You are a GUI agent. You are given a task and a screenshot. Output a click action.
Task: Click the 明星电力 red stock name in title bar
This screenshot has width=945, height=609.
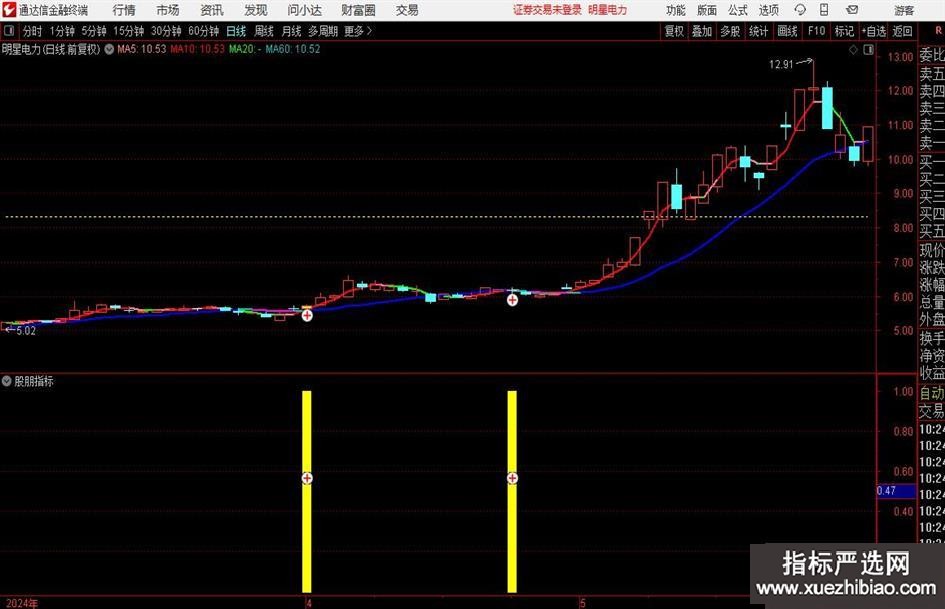coord(607,10)
